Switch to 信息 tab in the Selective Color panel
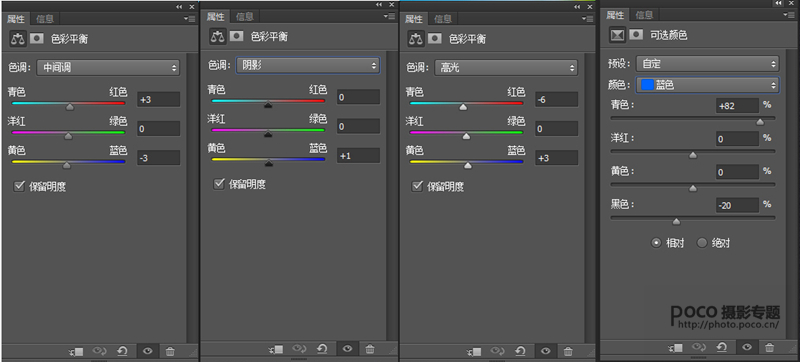Screen dimensions: 800x362 [x=644, y=15]
